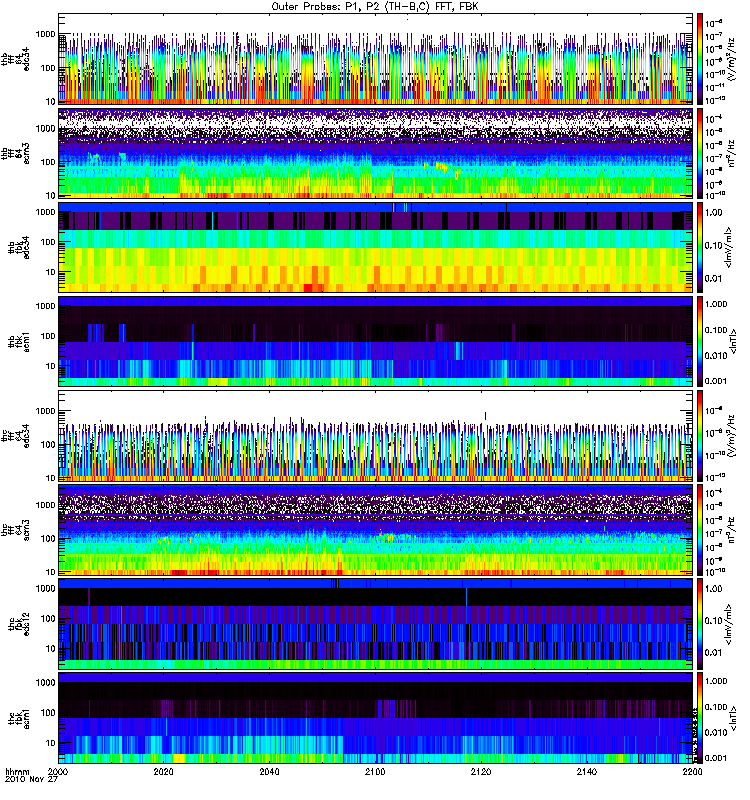Click the 2100 time tick label

[x=375, y=771]
